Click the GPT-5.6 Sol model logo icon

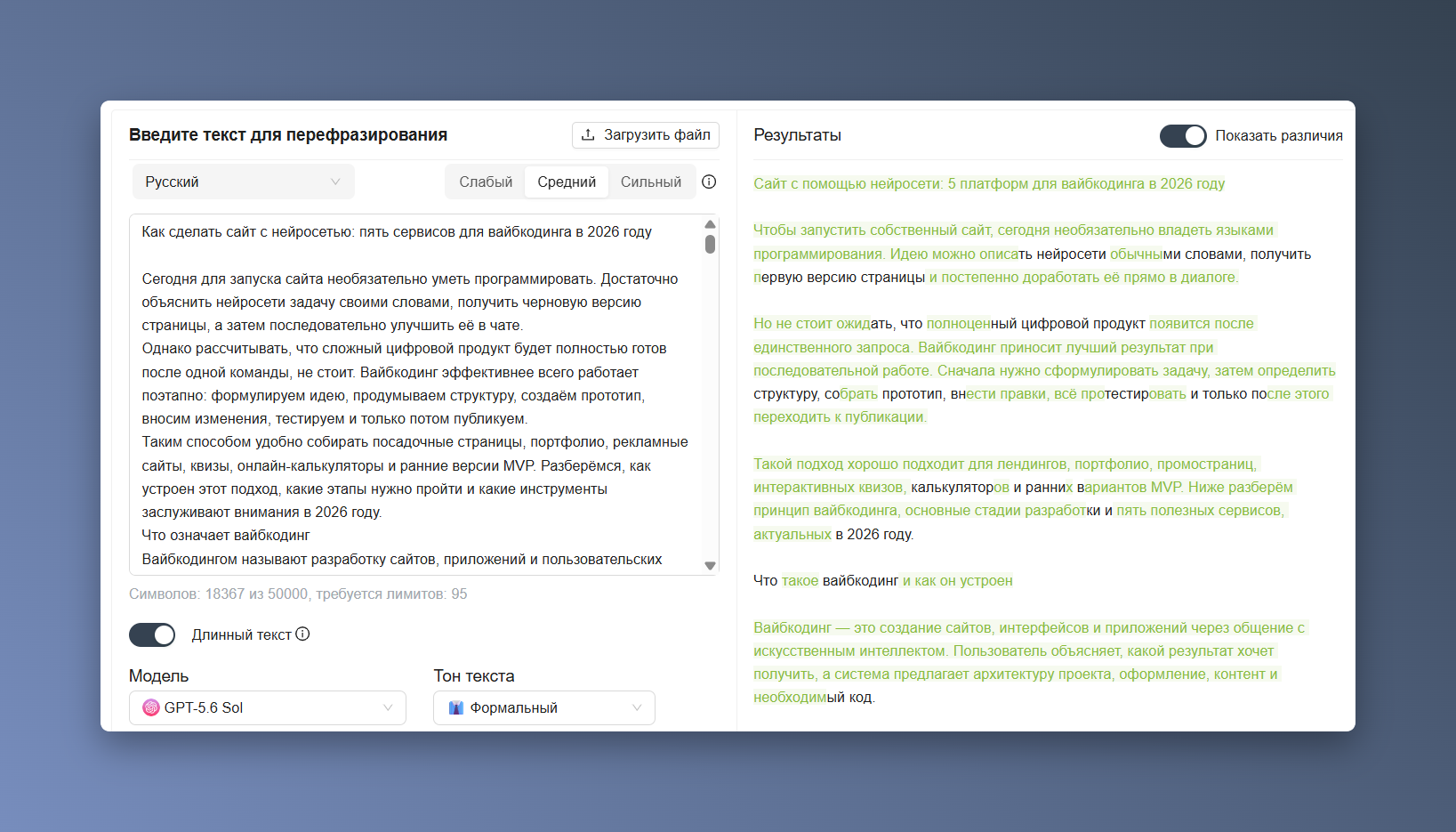click(150, 707)
